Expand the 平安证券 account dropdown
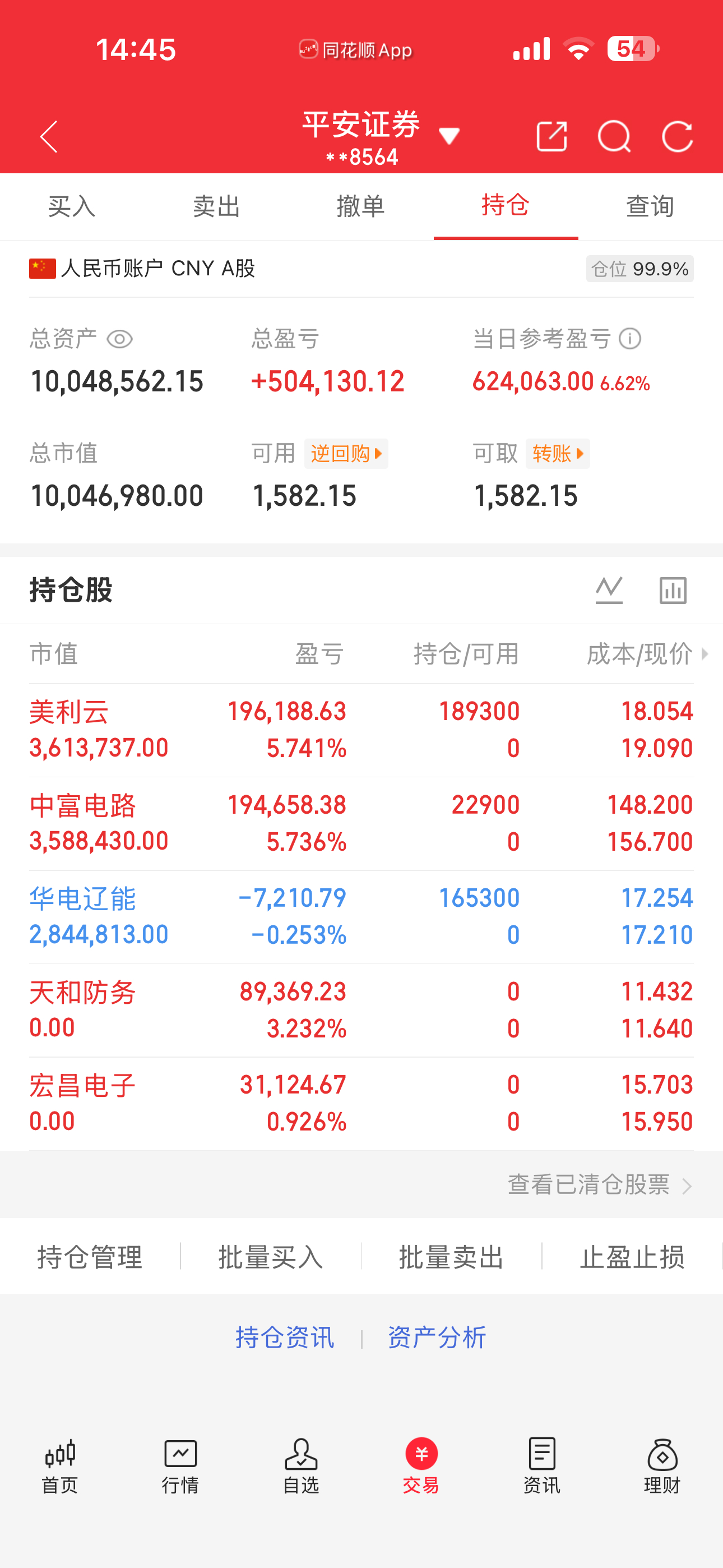723x1568 pixels. click(449, 136)
